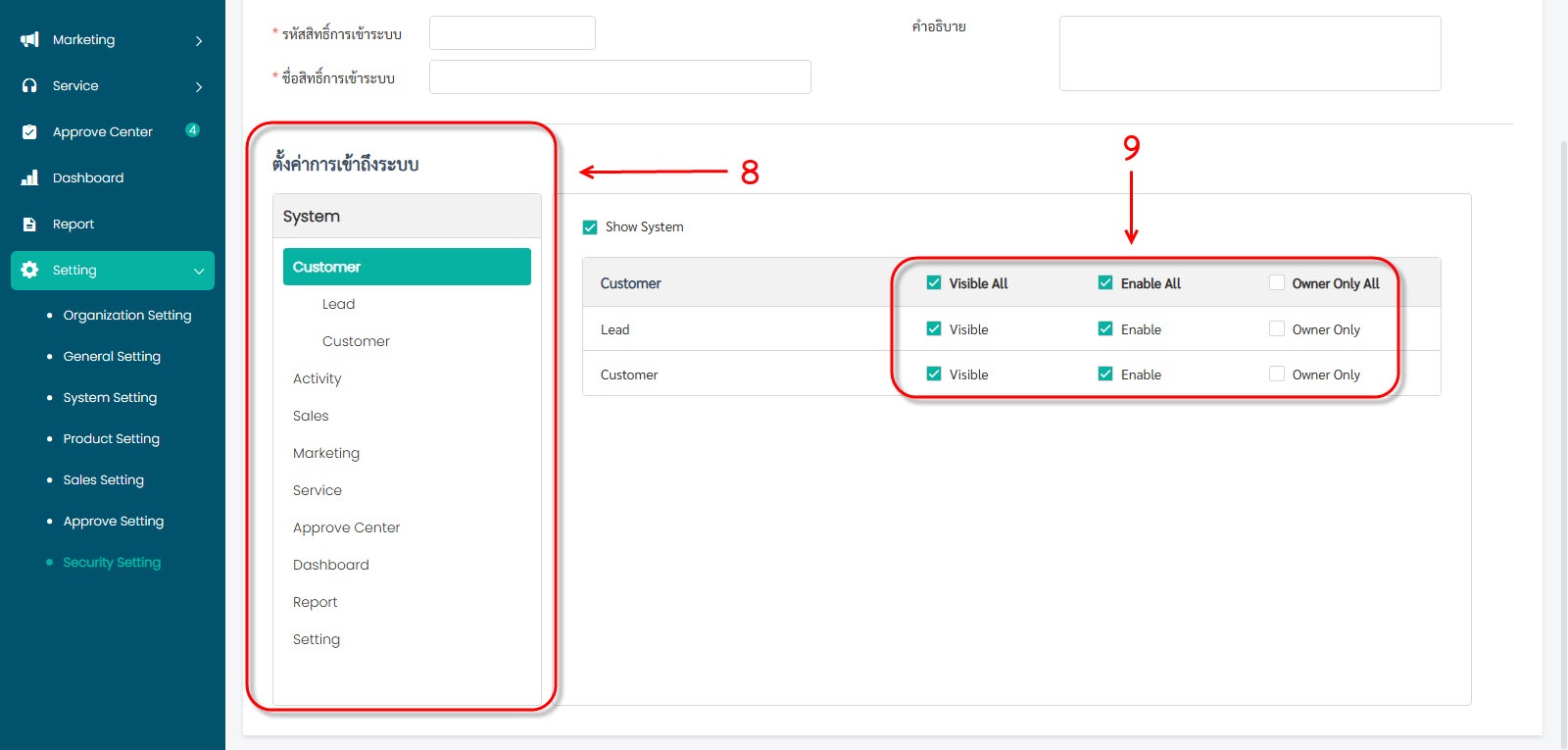Click the Service headset icon
The width and height of the screenshot is (1568, 750).
[x=29, y=86]
